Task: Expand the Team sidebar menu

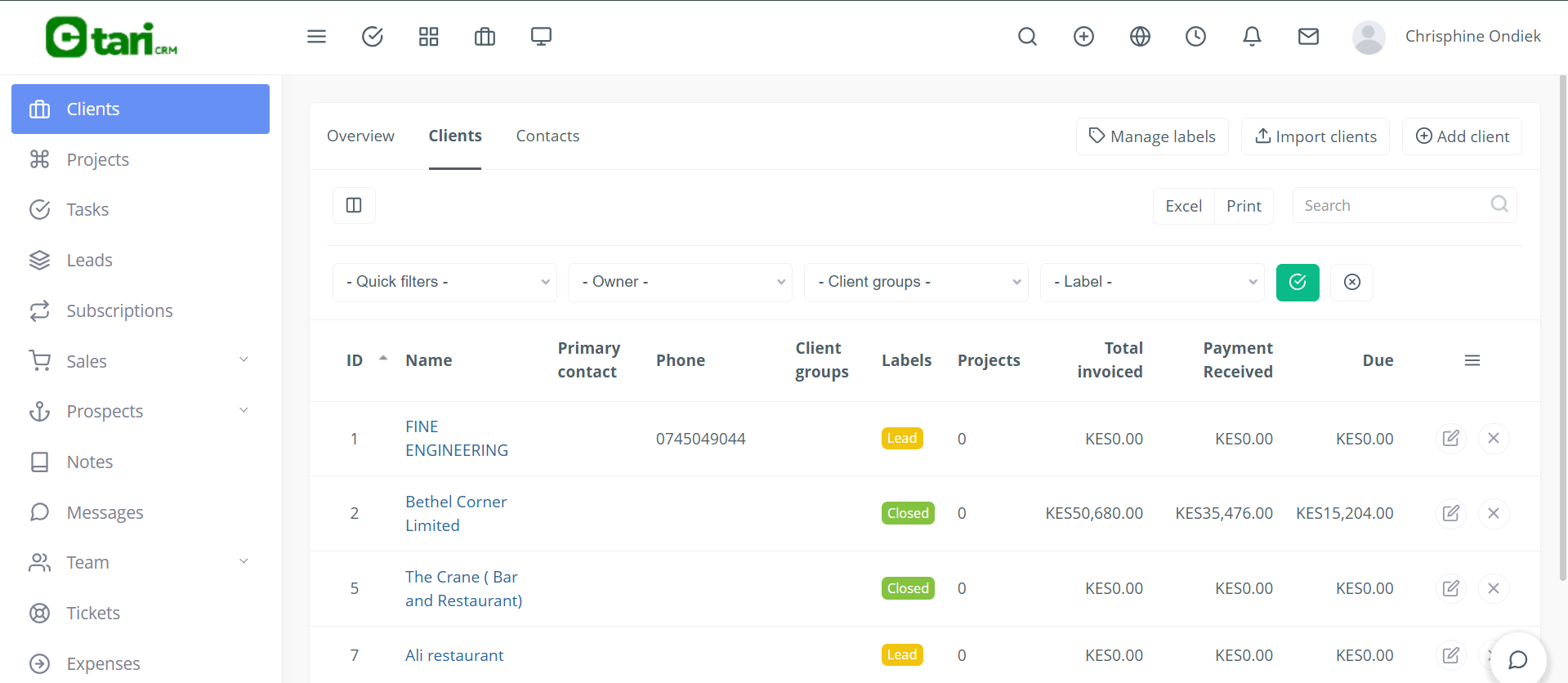Action: coord(141,562)
